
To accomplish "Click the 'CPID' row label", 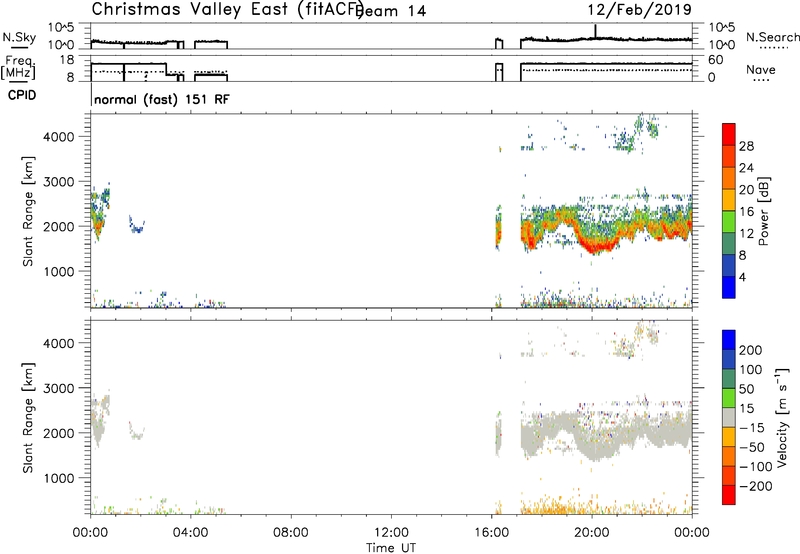I will coord(22,95).
